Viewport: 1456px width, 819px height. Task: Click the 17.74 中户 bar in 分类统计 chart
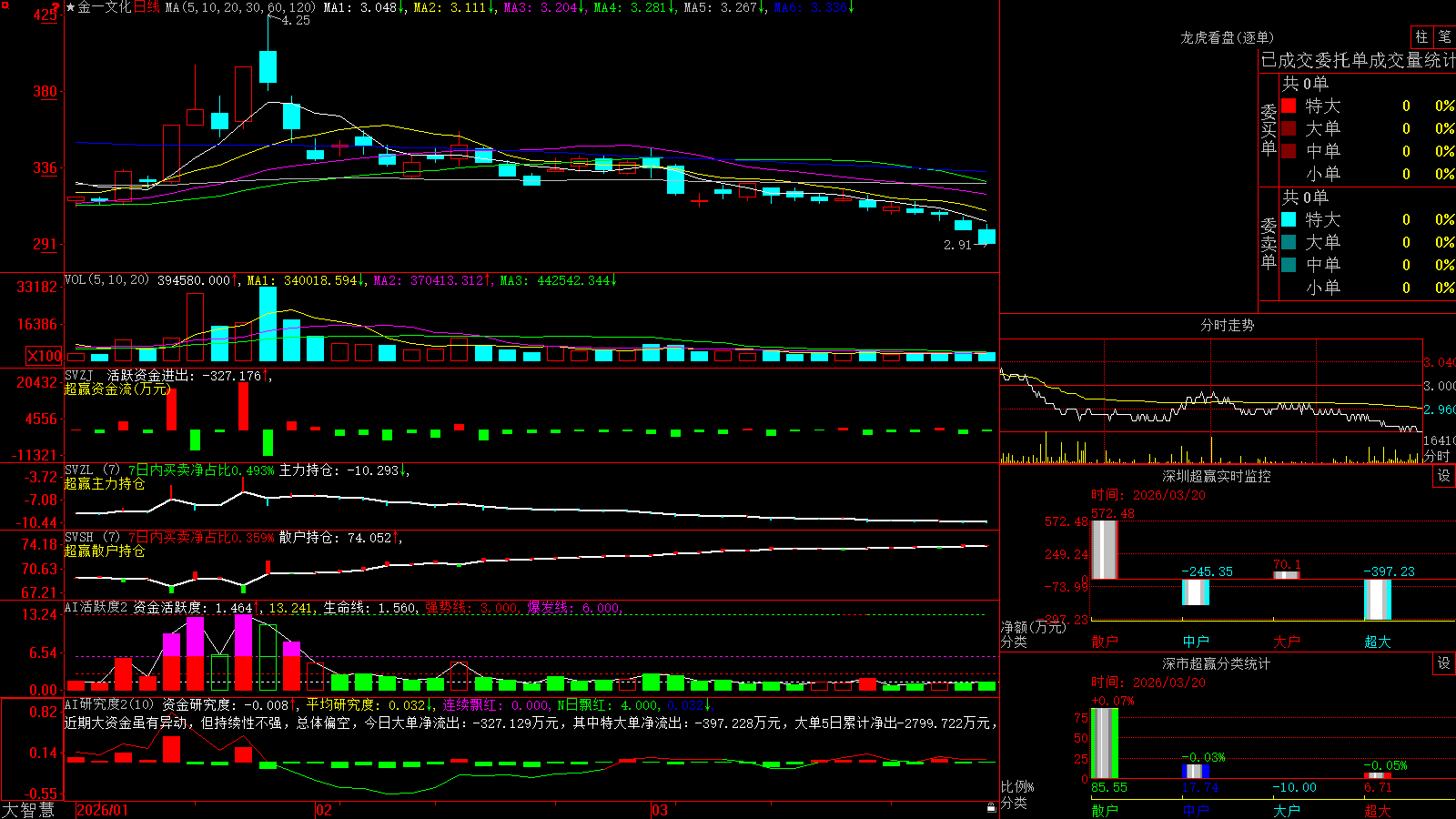pyautogui.click(x=1195, y=771)
